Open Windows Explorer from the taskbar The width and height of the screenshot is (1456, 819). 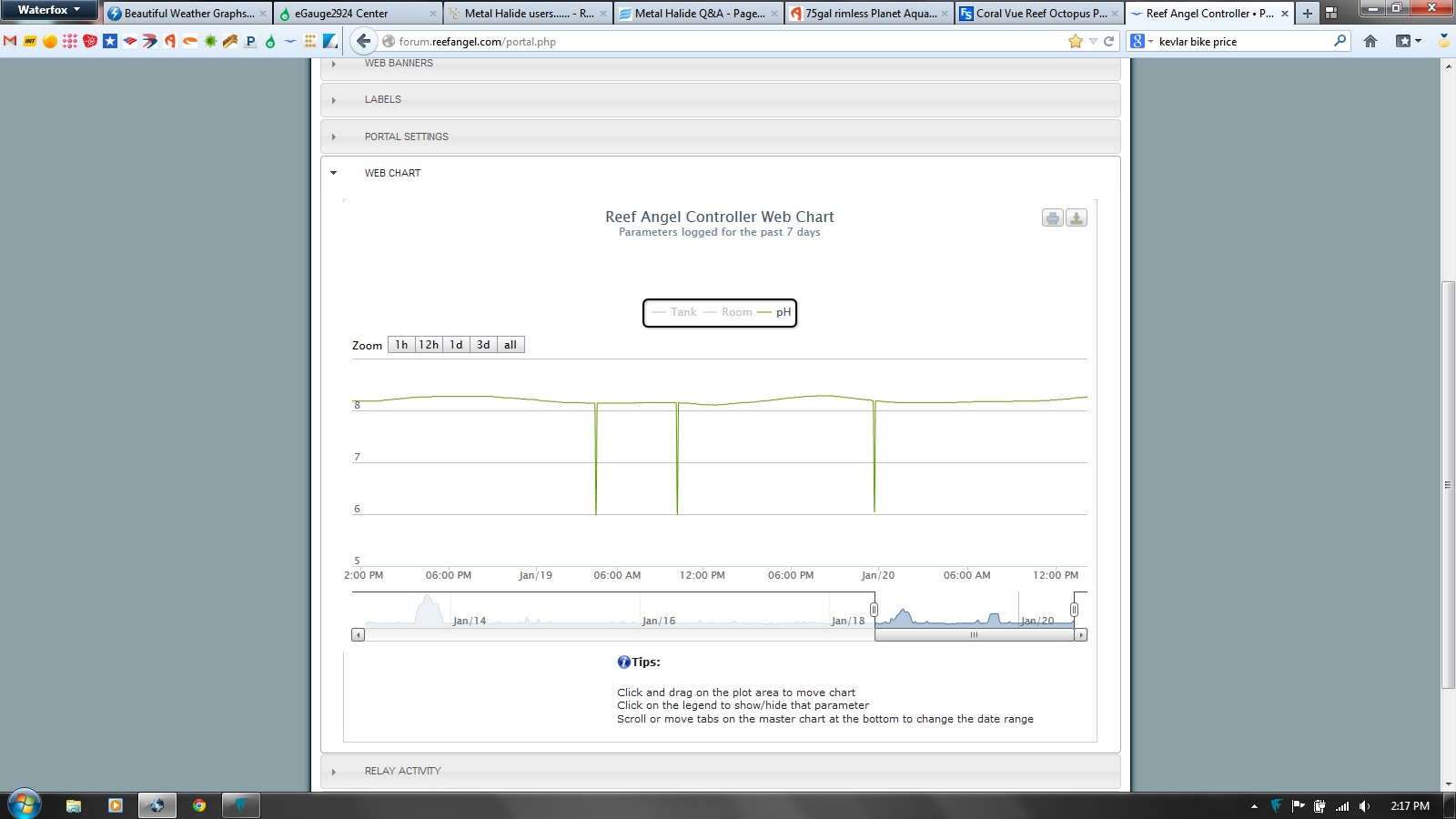click(x=74, y=805)
